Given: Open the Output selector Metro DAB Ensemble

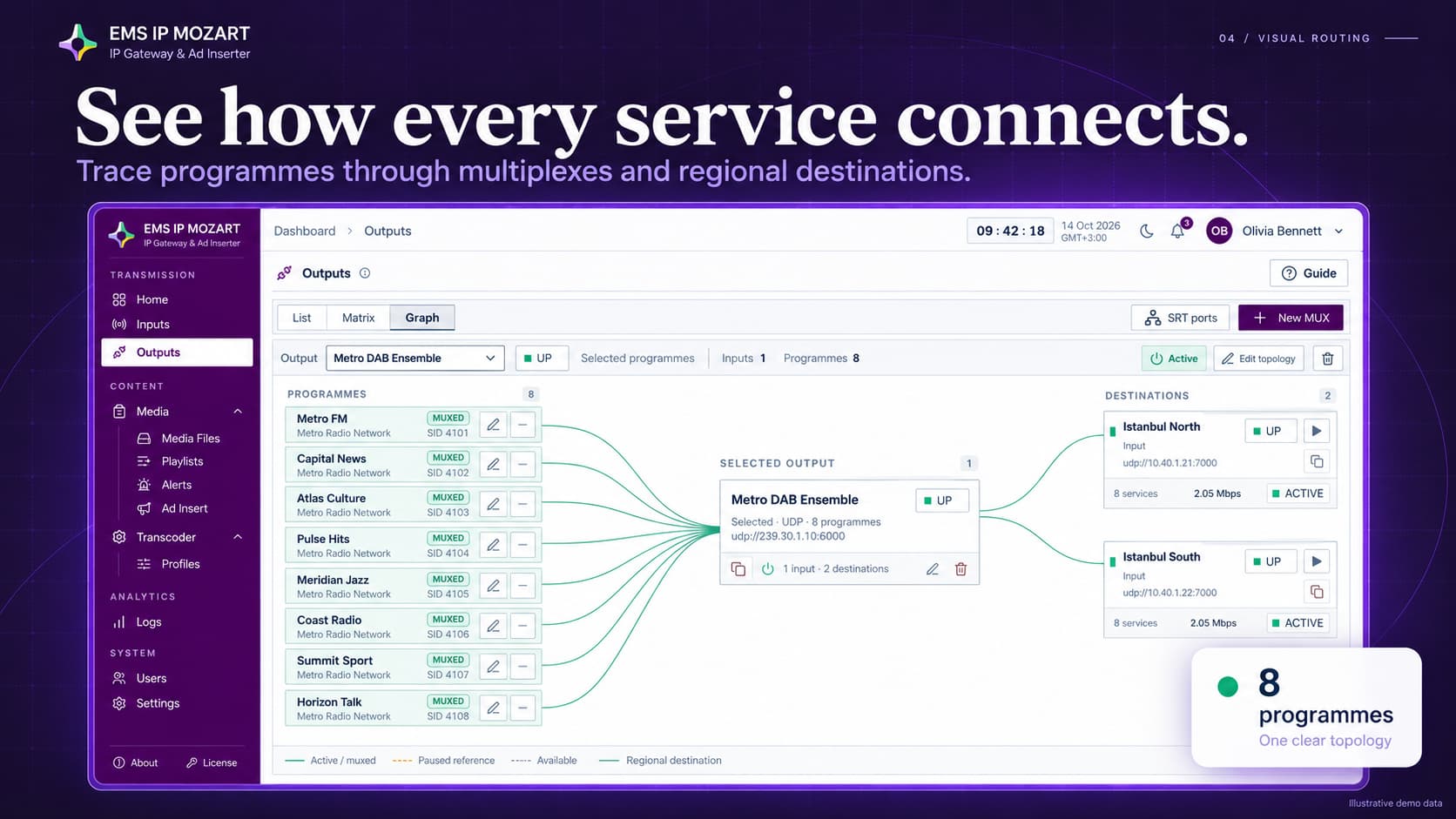Looking at the screenshot, I should pos(415,359).
